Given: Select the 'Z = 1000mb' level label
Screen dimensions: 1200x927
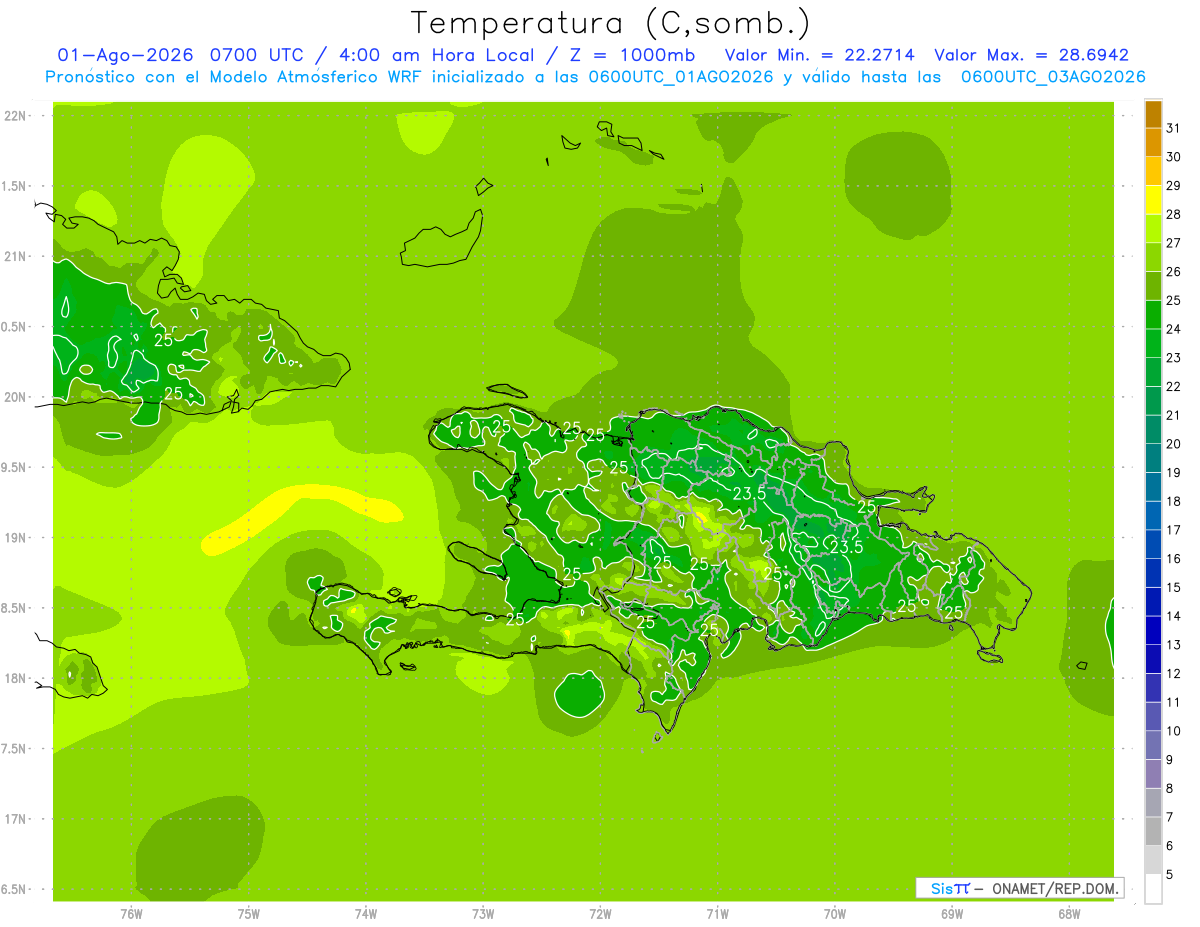Looking at the screenshot, I should [x=632, y=55].
